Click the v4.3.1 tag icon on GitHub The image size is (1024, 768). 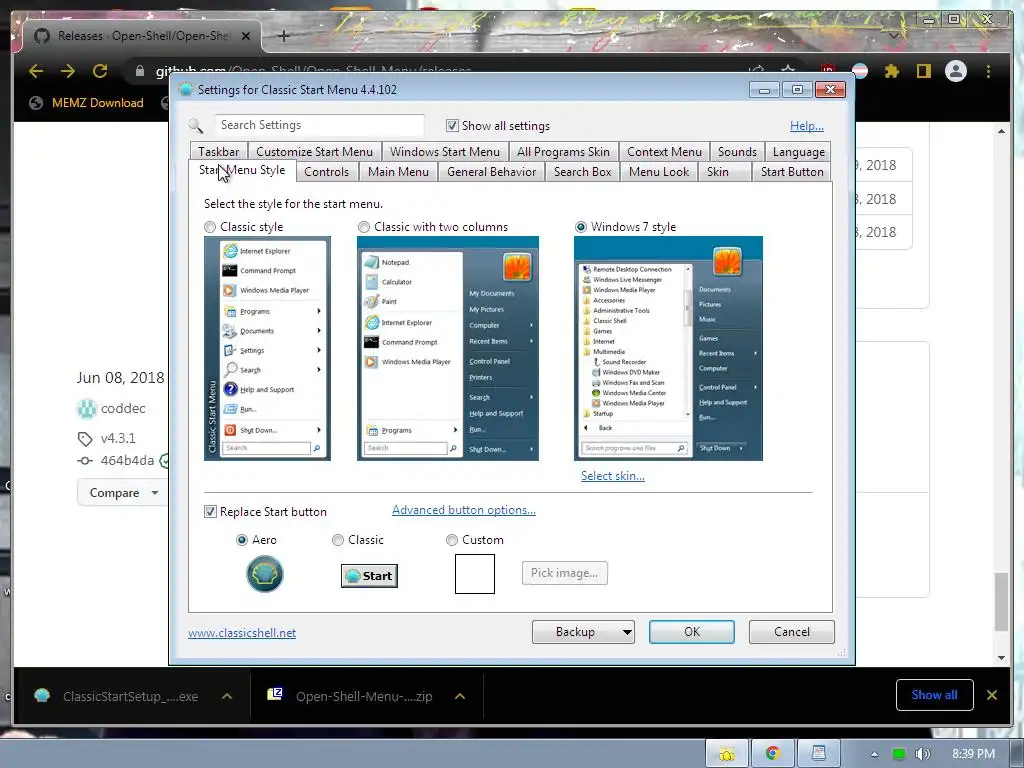click(x=85, y=439)
